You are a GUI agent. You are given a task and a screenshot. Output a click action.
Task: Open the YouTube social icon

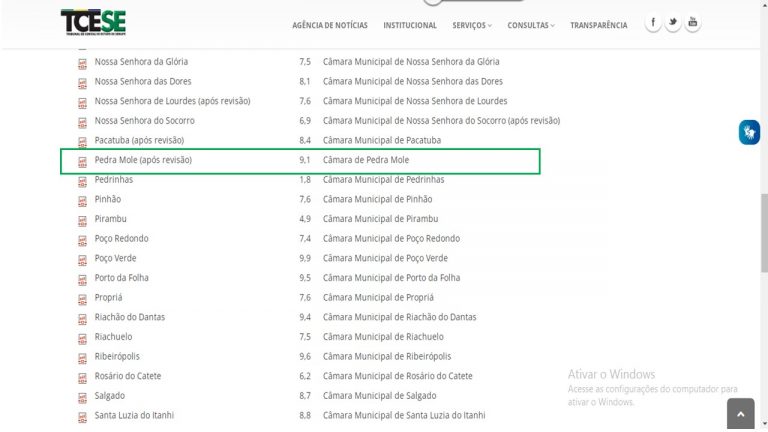(x=693, y=23)
